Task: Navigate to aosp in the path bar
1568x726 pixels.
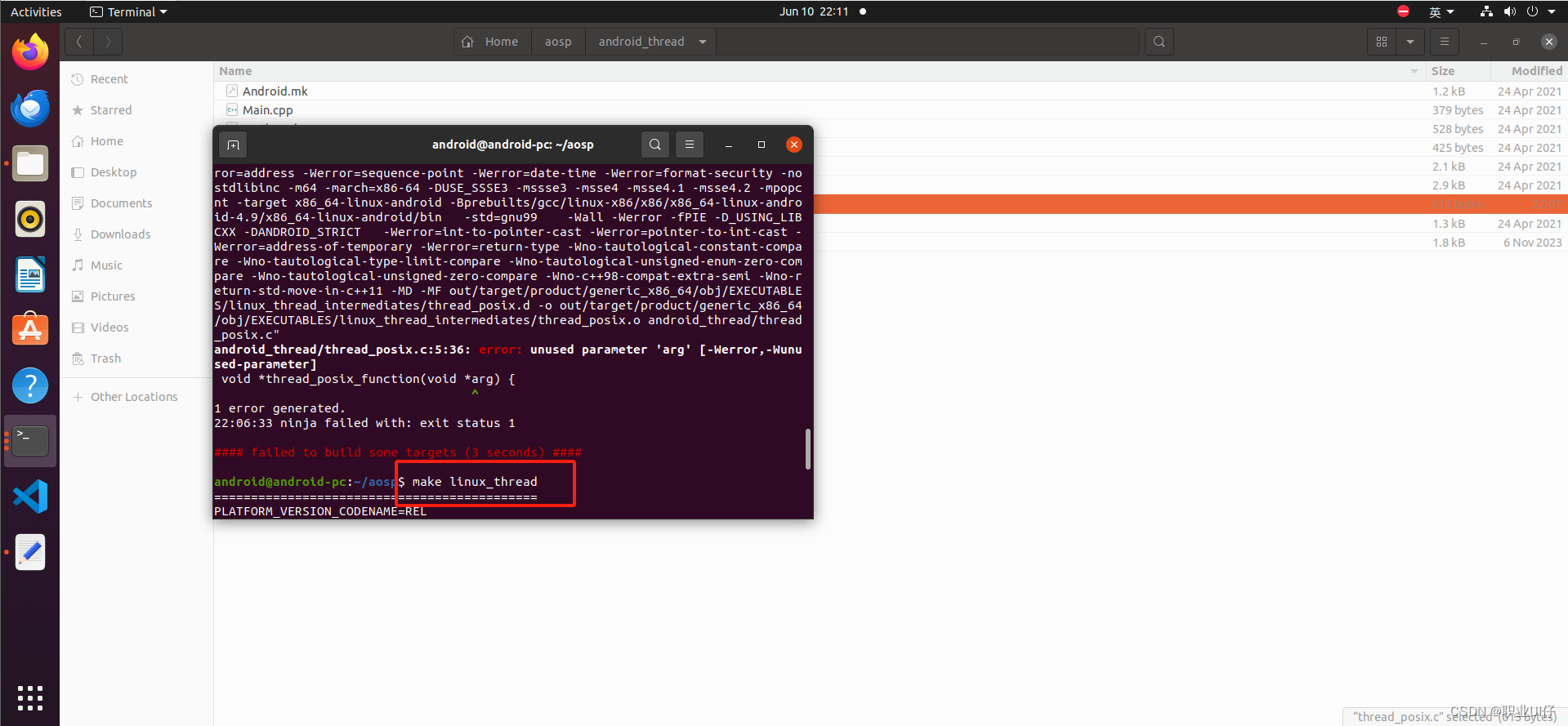Action: click(x=558, y=42)
